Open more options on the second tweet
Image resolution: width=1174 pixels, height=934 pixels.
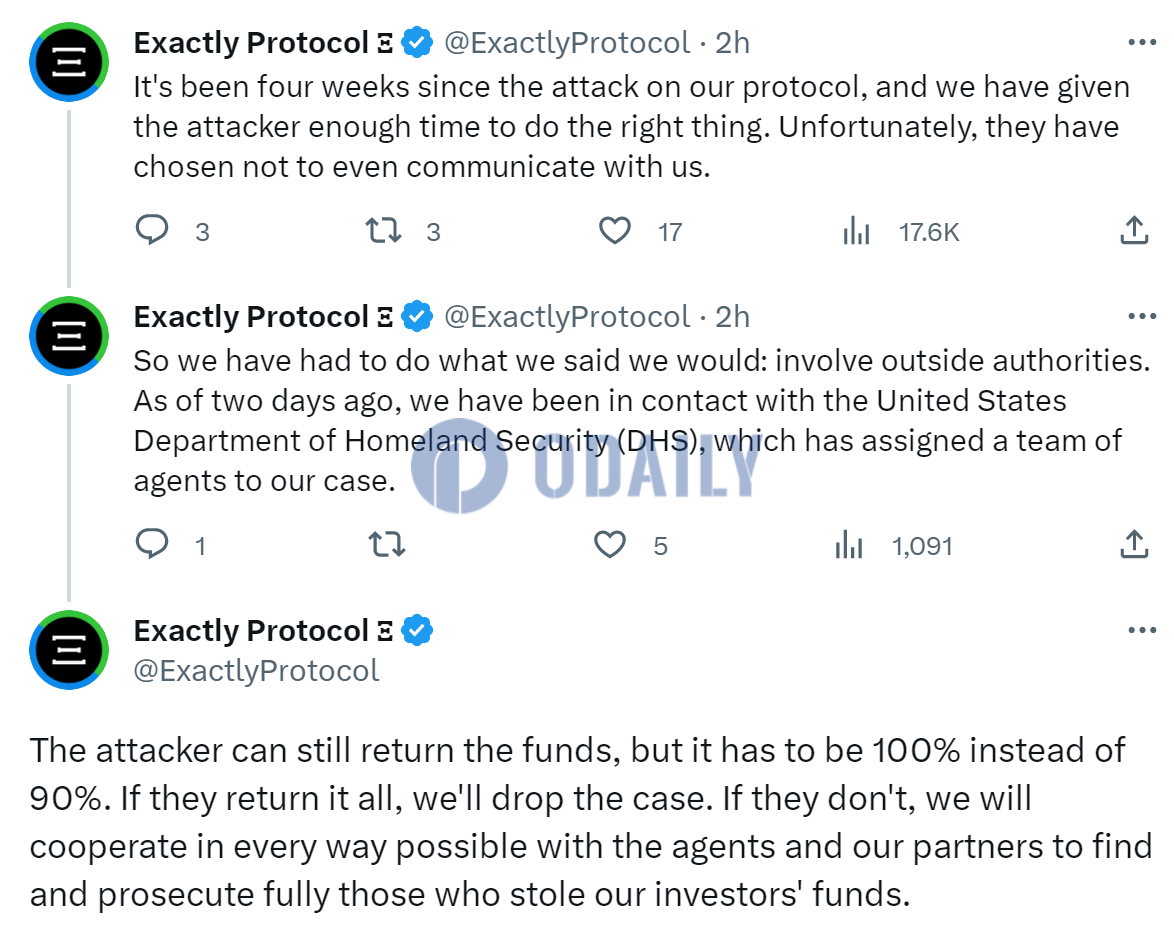1143,316
